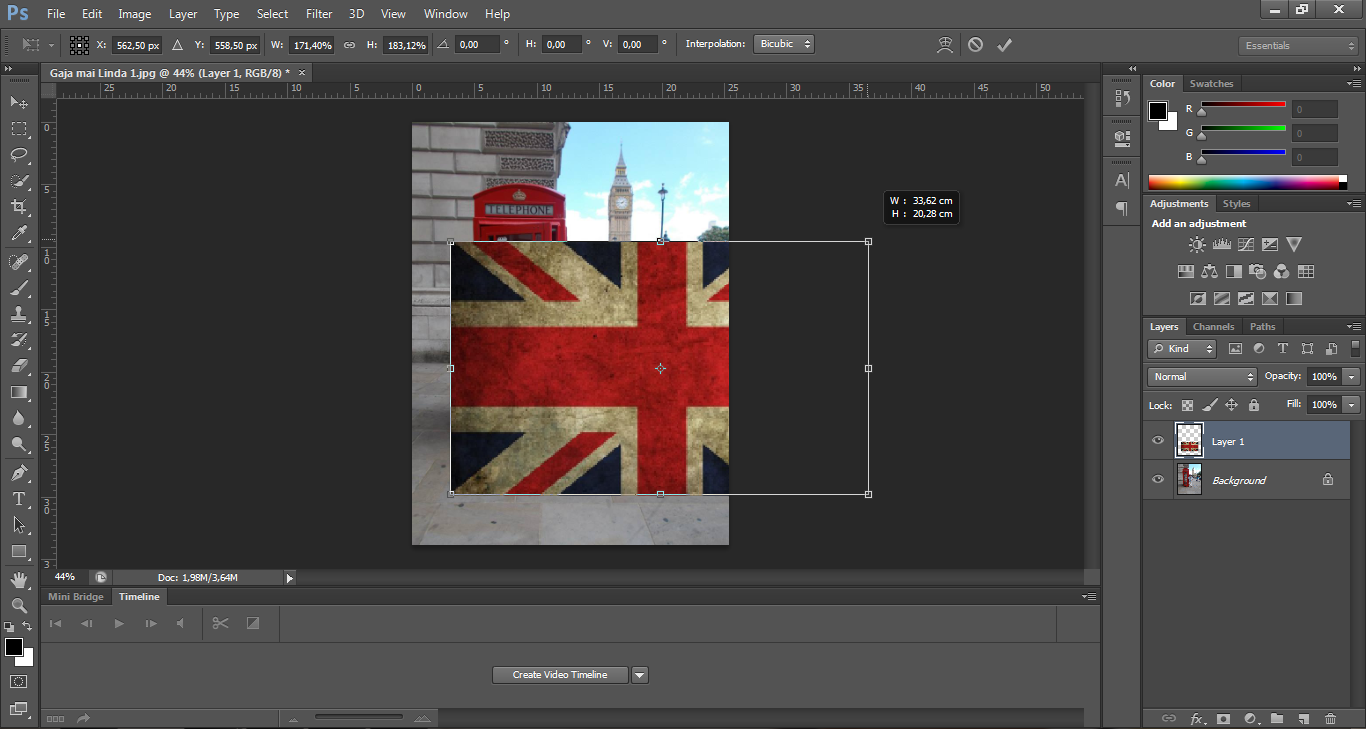
Task: Open the Fill slider arrow
Action: 1352,405
